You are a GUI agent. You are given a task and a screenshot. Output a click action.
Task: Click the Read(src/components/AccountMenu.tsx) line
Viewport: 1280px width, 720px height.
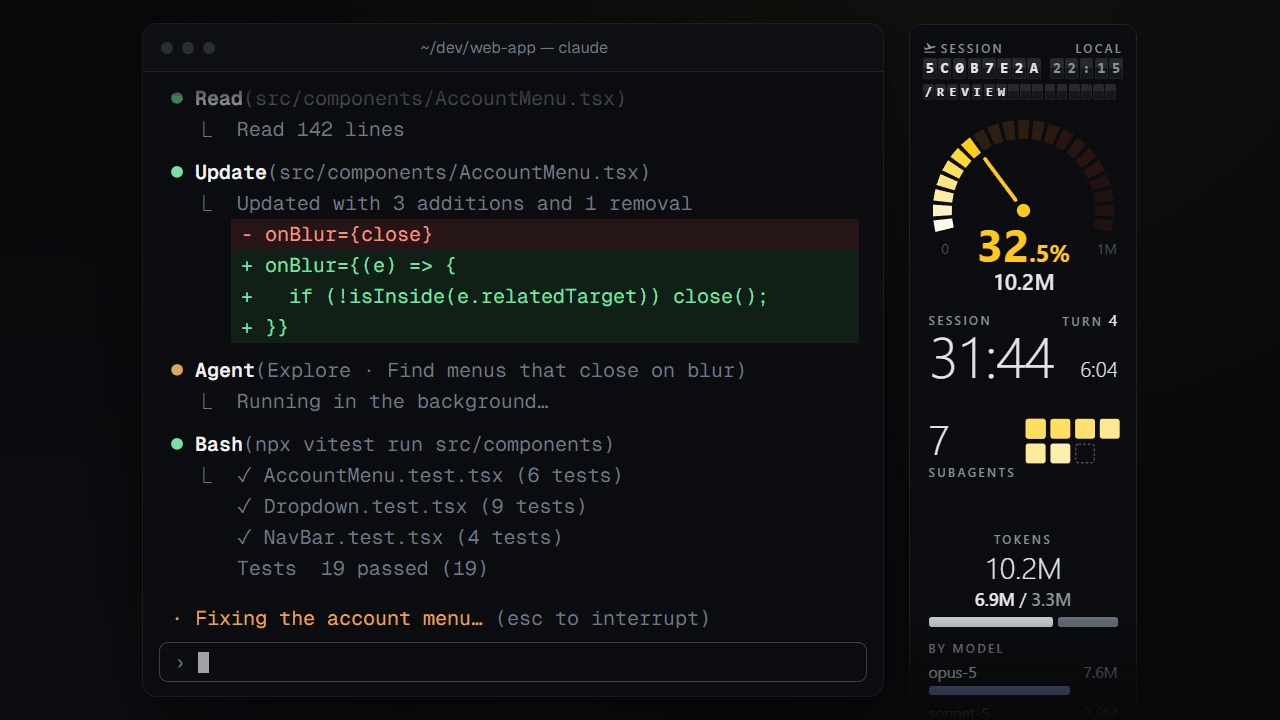(410, 98)
